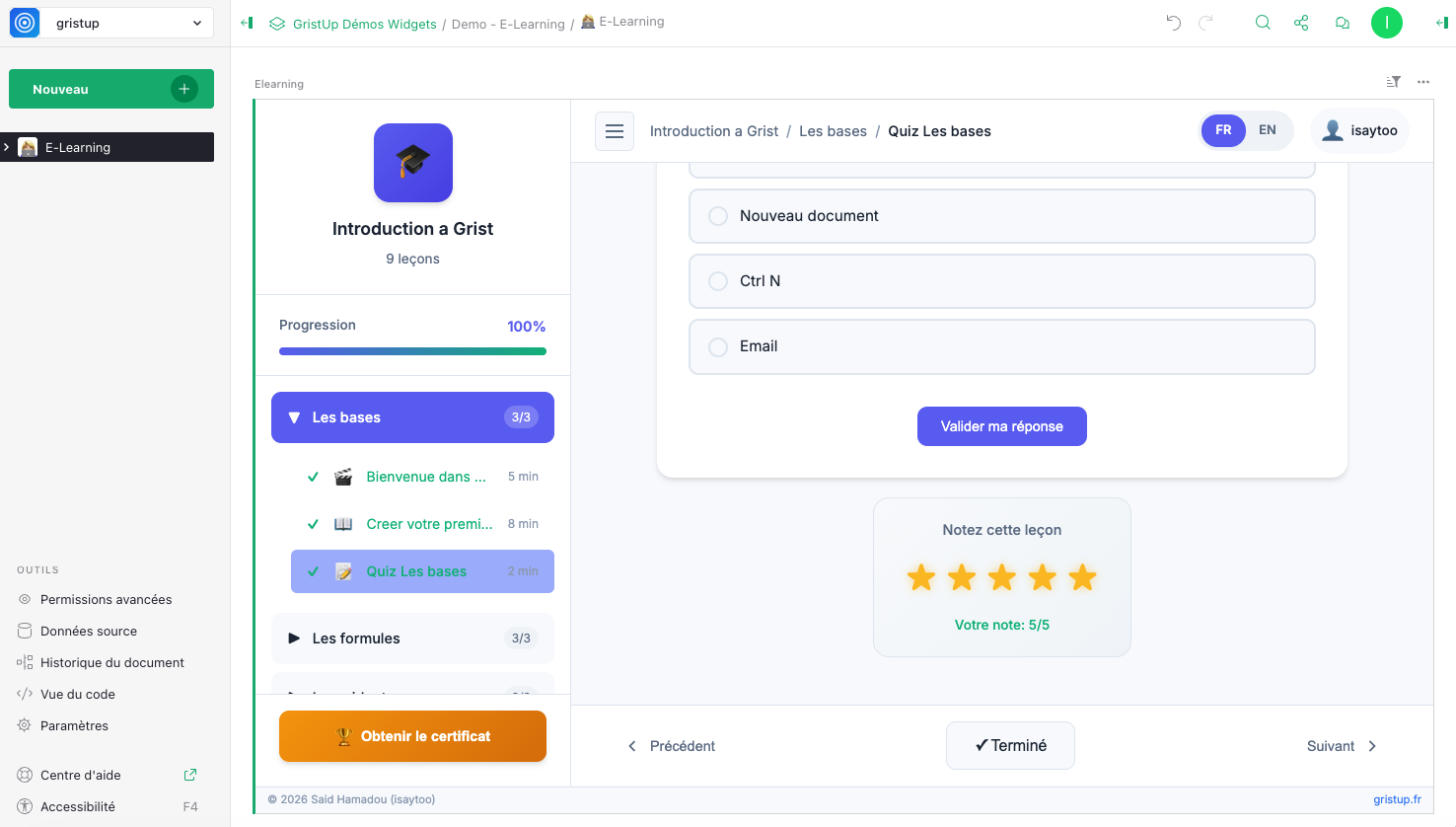This screenshot has width=1456, height=827.
Task: Open the 'Permissions avancées' tool
Action: tap(106, 599)
